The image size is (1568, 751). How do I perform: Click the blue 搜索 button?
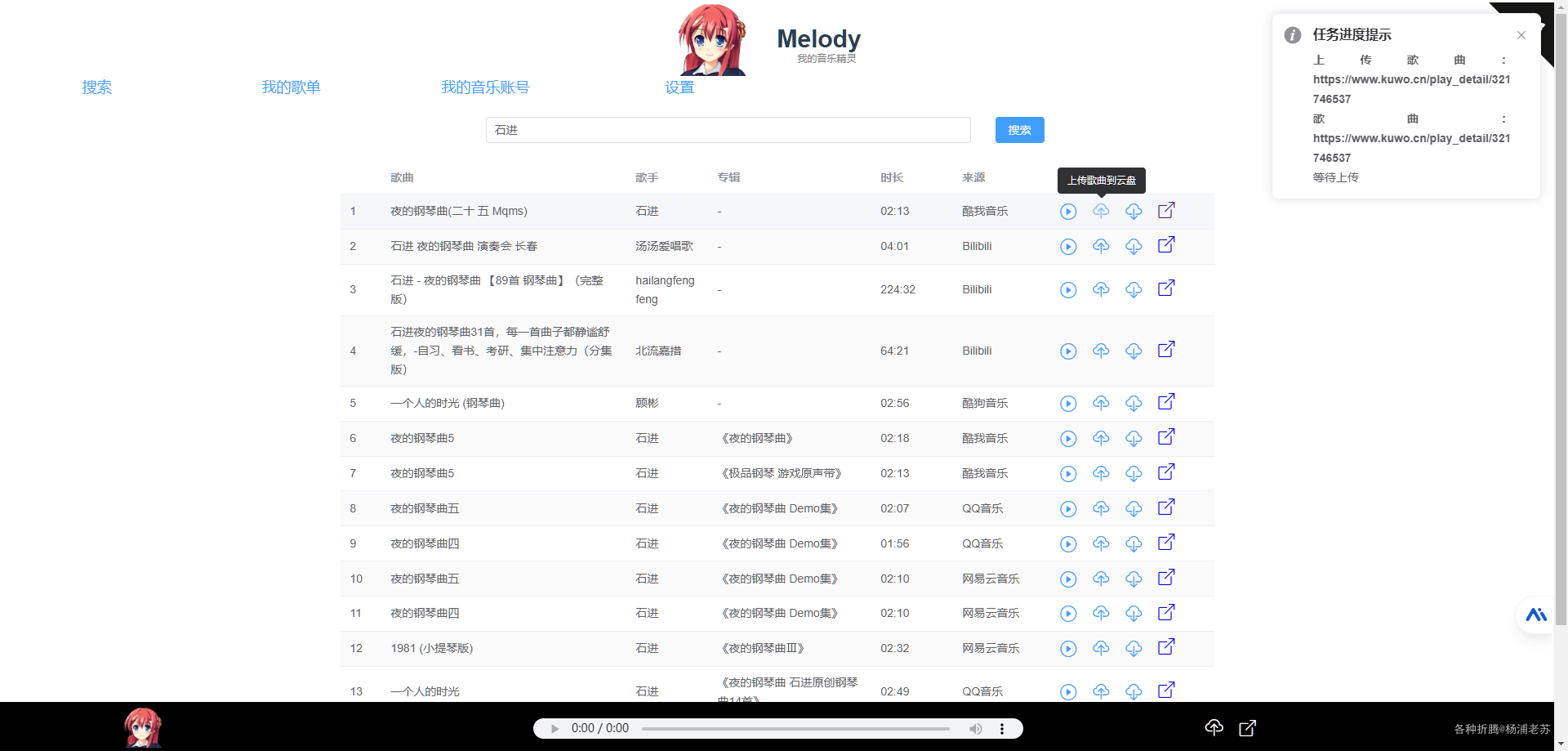pos(1020,130)
